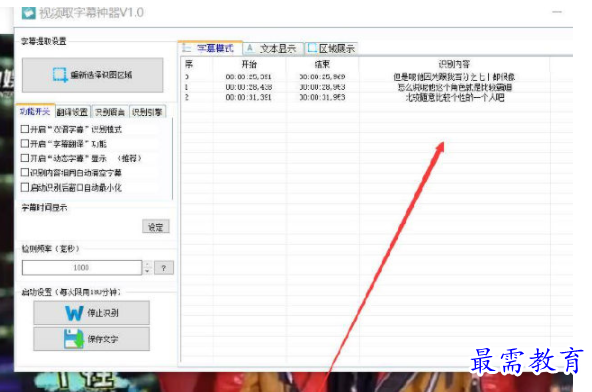
Task: Open the 翻译设置 tab
Action: 72,112
